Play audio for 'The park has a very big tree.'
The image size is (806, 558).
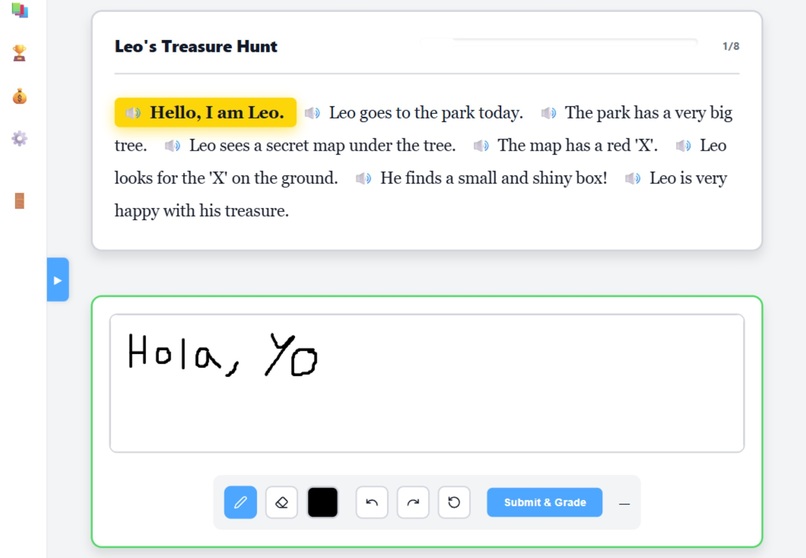[x=548, y=113]
